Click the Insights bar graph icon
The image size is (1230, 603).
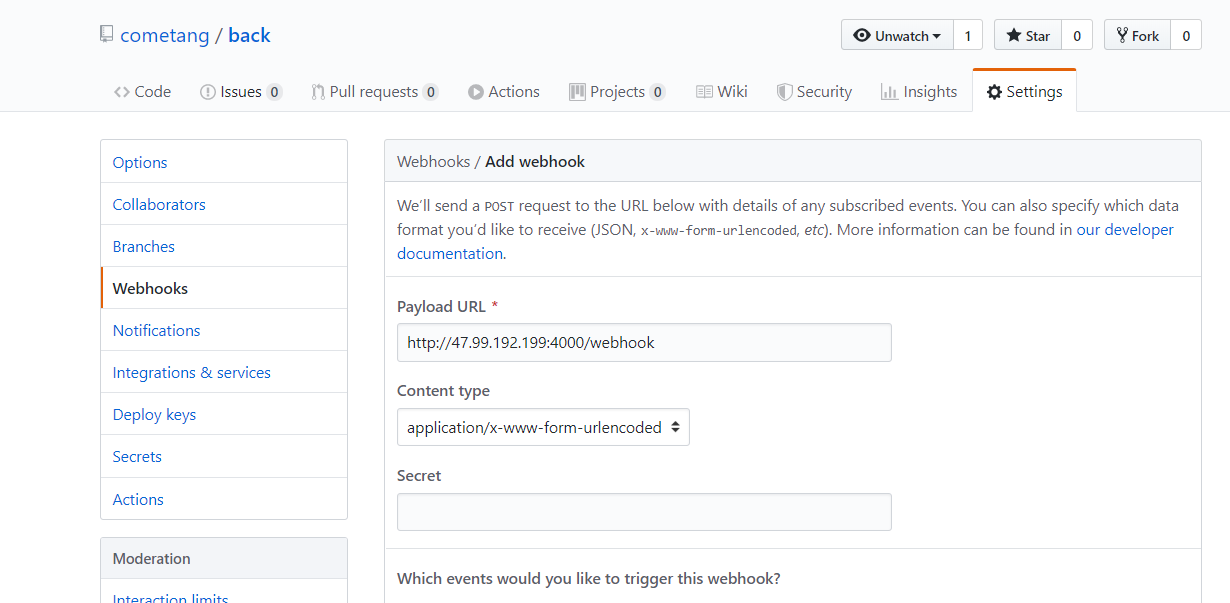pos(889,92)
